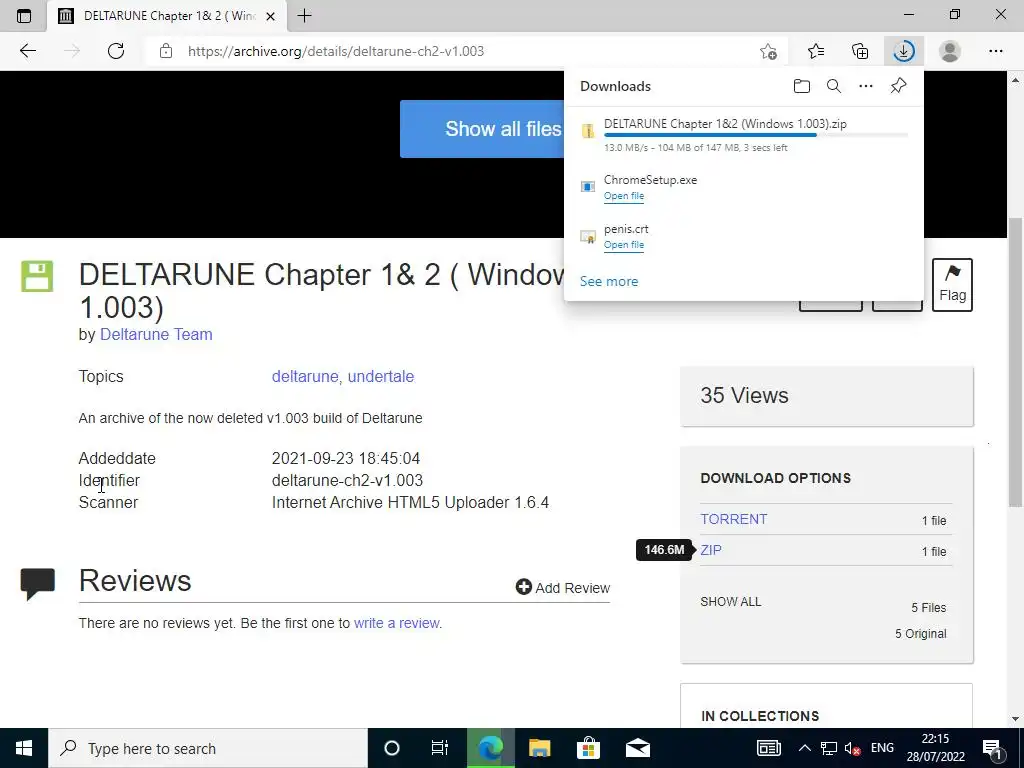View site info lock icon
1024x768 pixels.
click(166, 51)
